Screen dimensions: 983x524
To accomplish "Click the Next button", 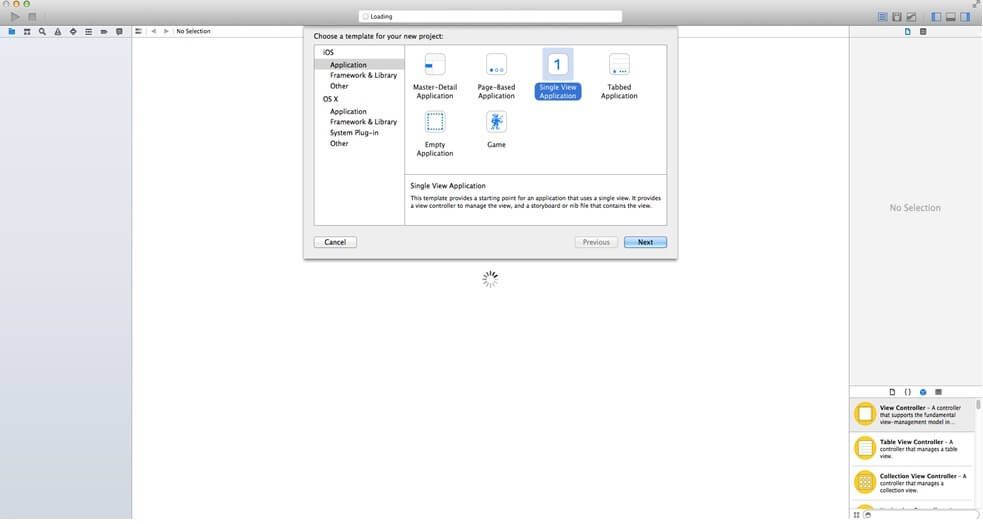I will click(645, 242).
